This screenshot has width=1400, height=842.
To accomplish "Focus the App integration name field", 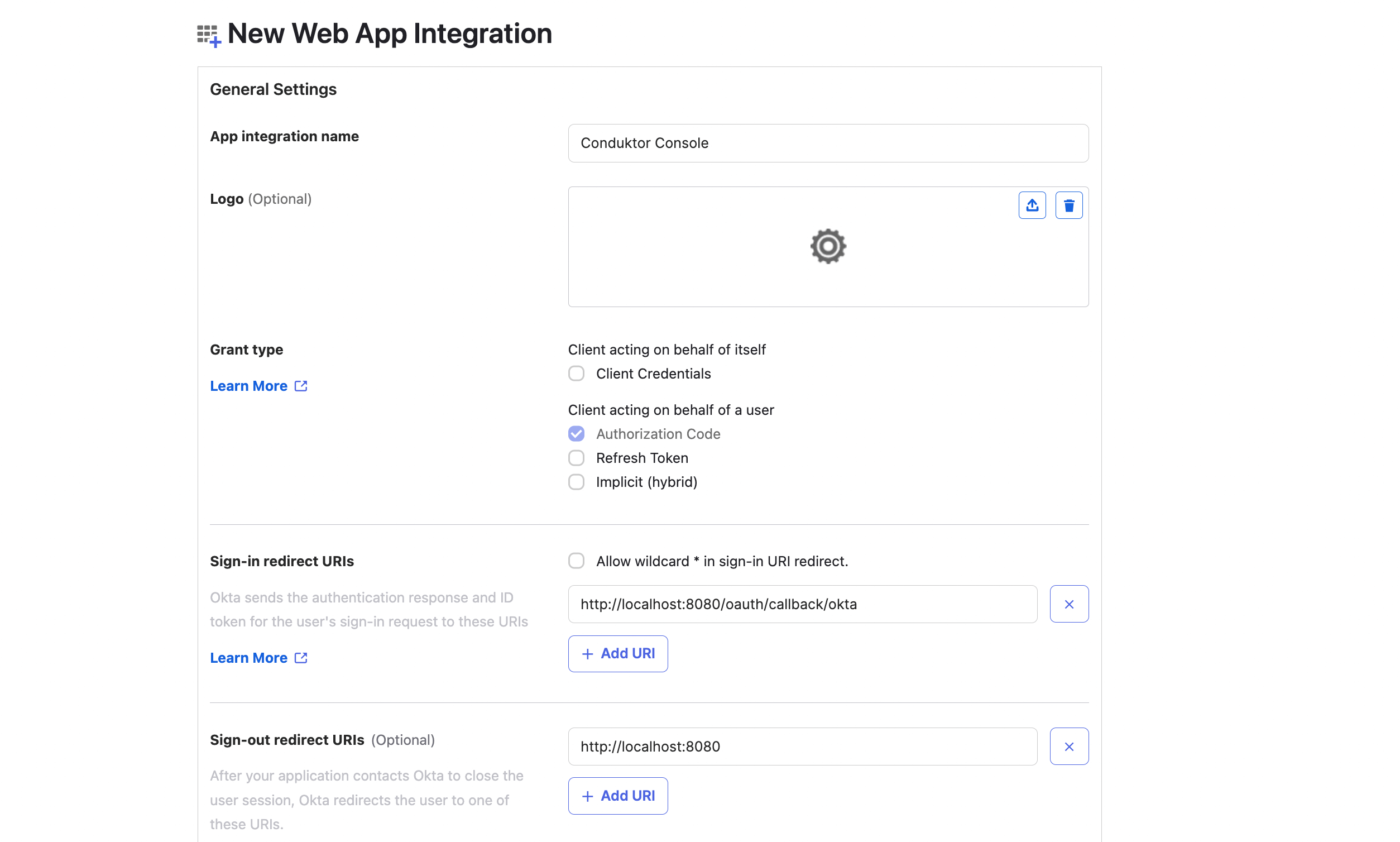I will pyautogui.click(x=828, y=143).
